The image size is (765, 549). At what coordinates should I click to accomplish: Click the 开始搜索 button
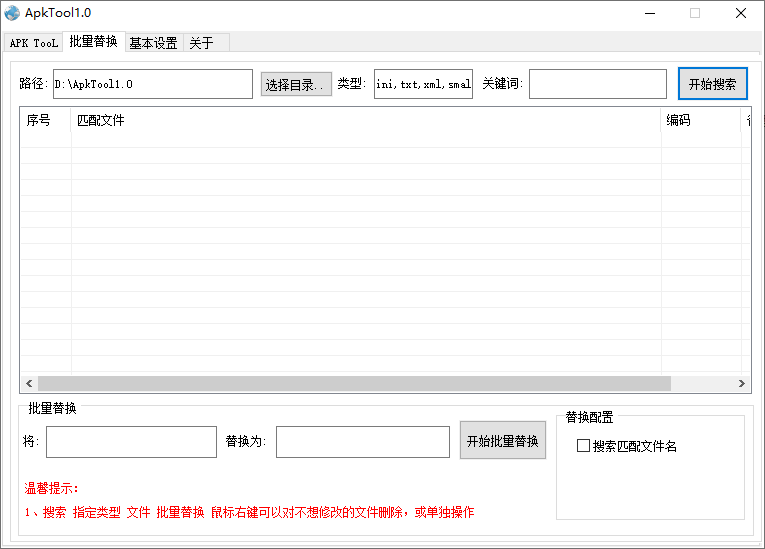pyautogui.click(x=713, y=84)
